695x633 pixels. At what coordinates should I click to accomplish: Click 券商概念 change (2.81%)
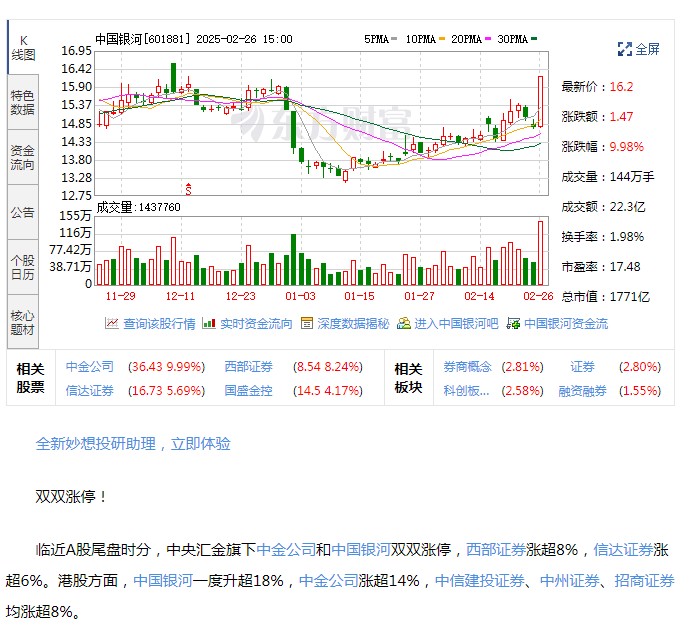522,367
